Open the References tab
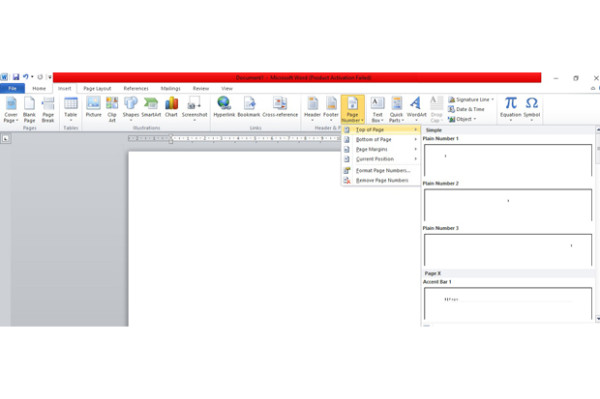Screen dimensions: 600x399 [x=136, y=88]
